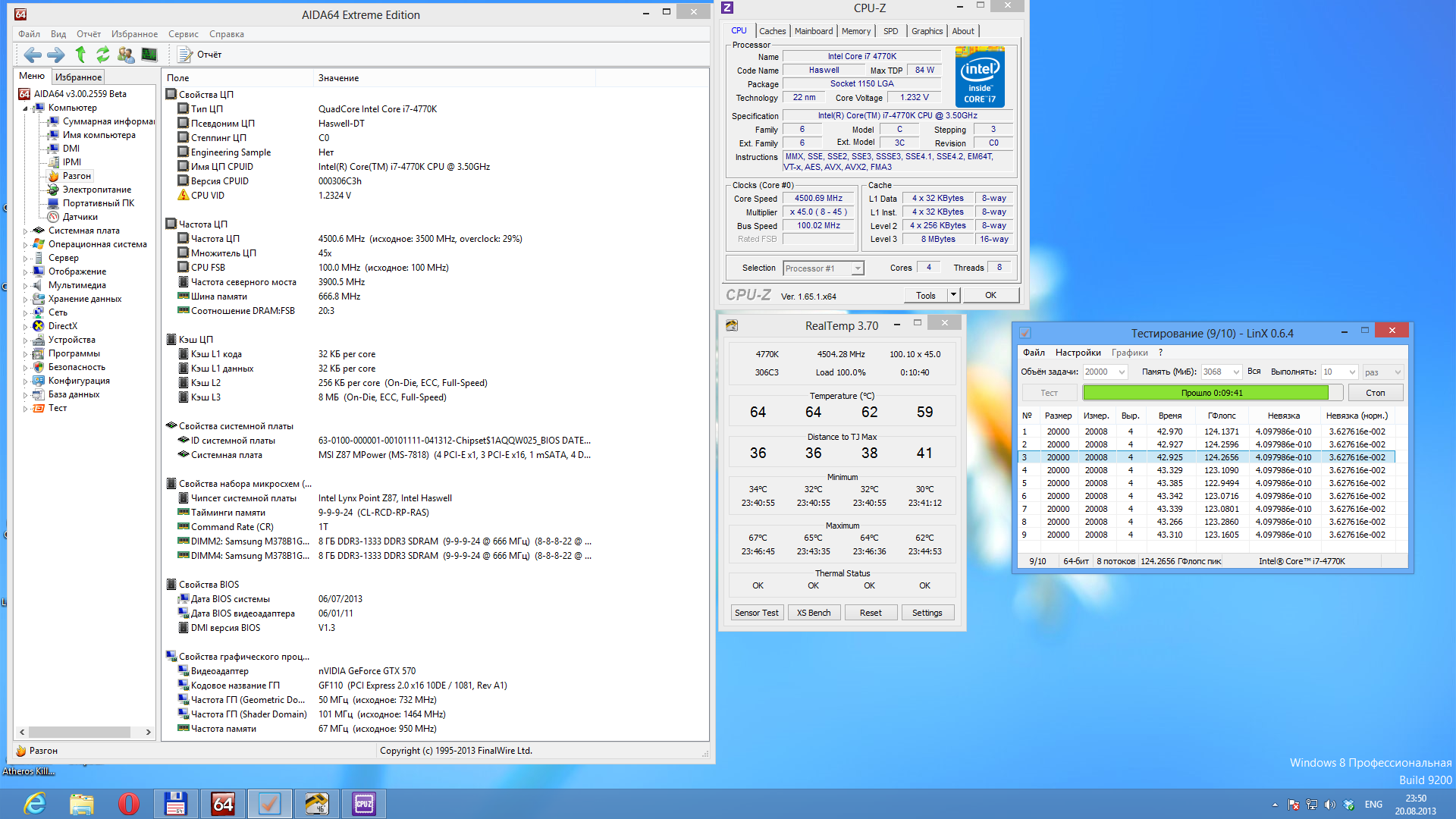Click the CPU-Z icon in the taskbar
Image resolution: width=1456 pixels, height=819 pixels.
point(364,803)
